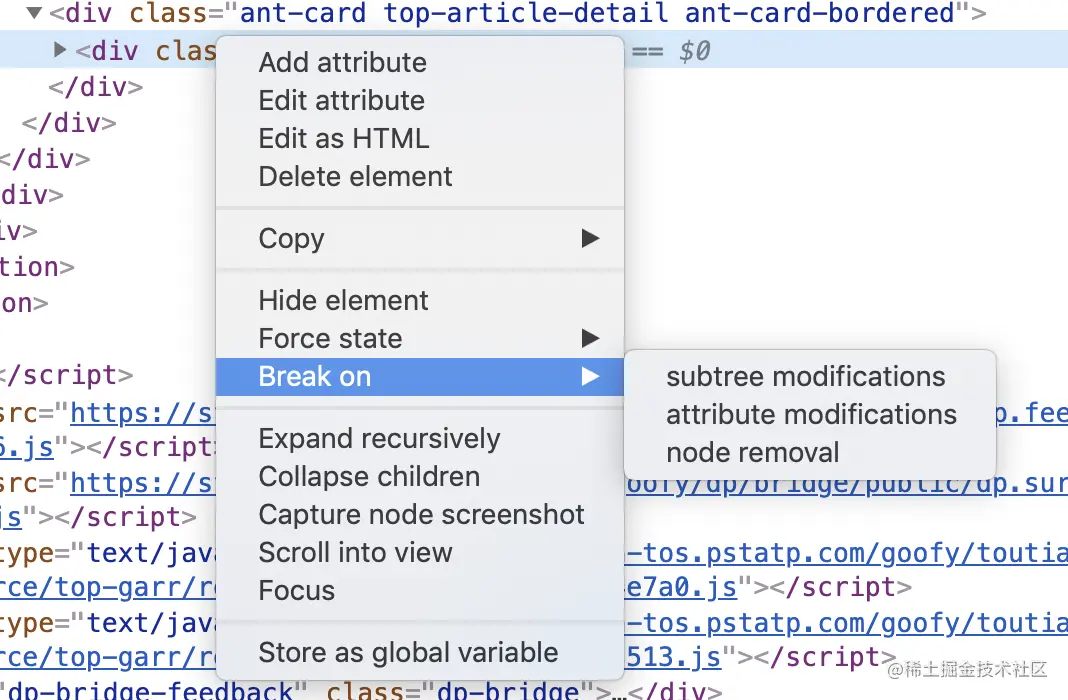Collapse the ant-card top-article-detail div node
This screenshot has width=1068, height=700.
tap(34, 13)
